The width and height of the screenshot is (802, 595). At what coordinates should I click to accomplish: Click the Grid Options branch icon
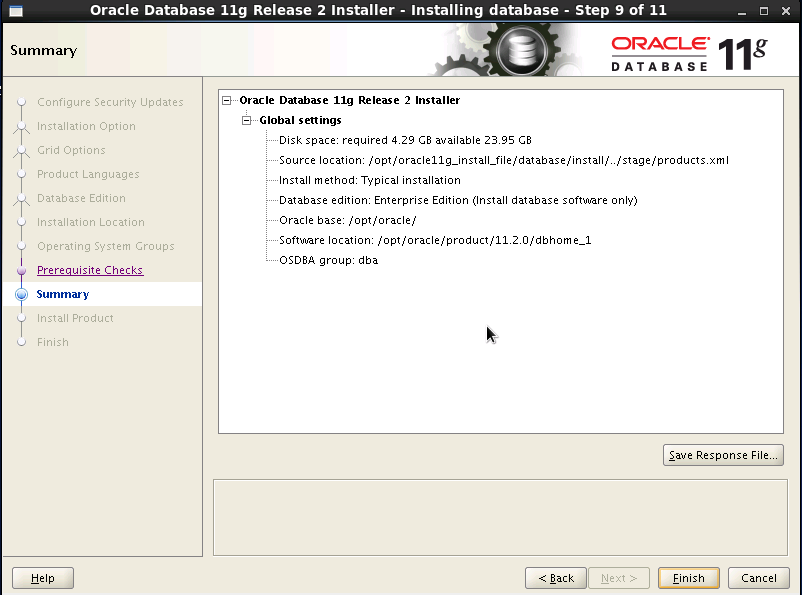[21, 151]
